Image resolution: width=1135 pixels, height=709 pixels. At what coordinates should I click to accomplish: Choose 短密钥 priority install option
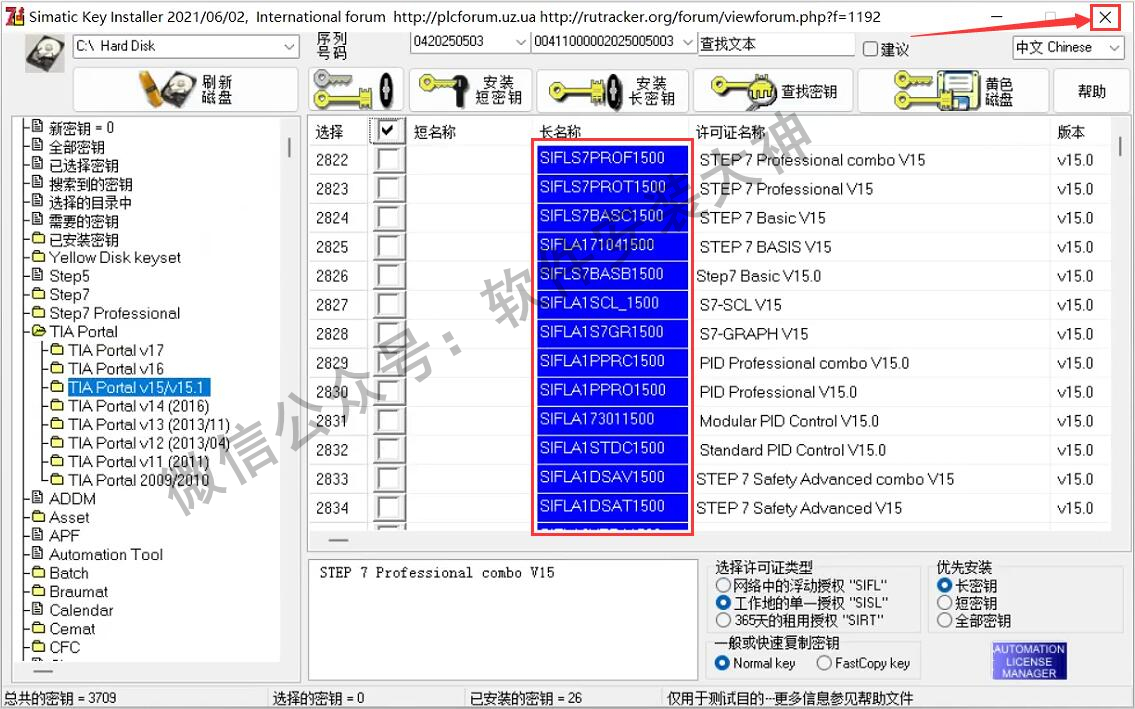coord(944,603)
